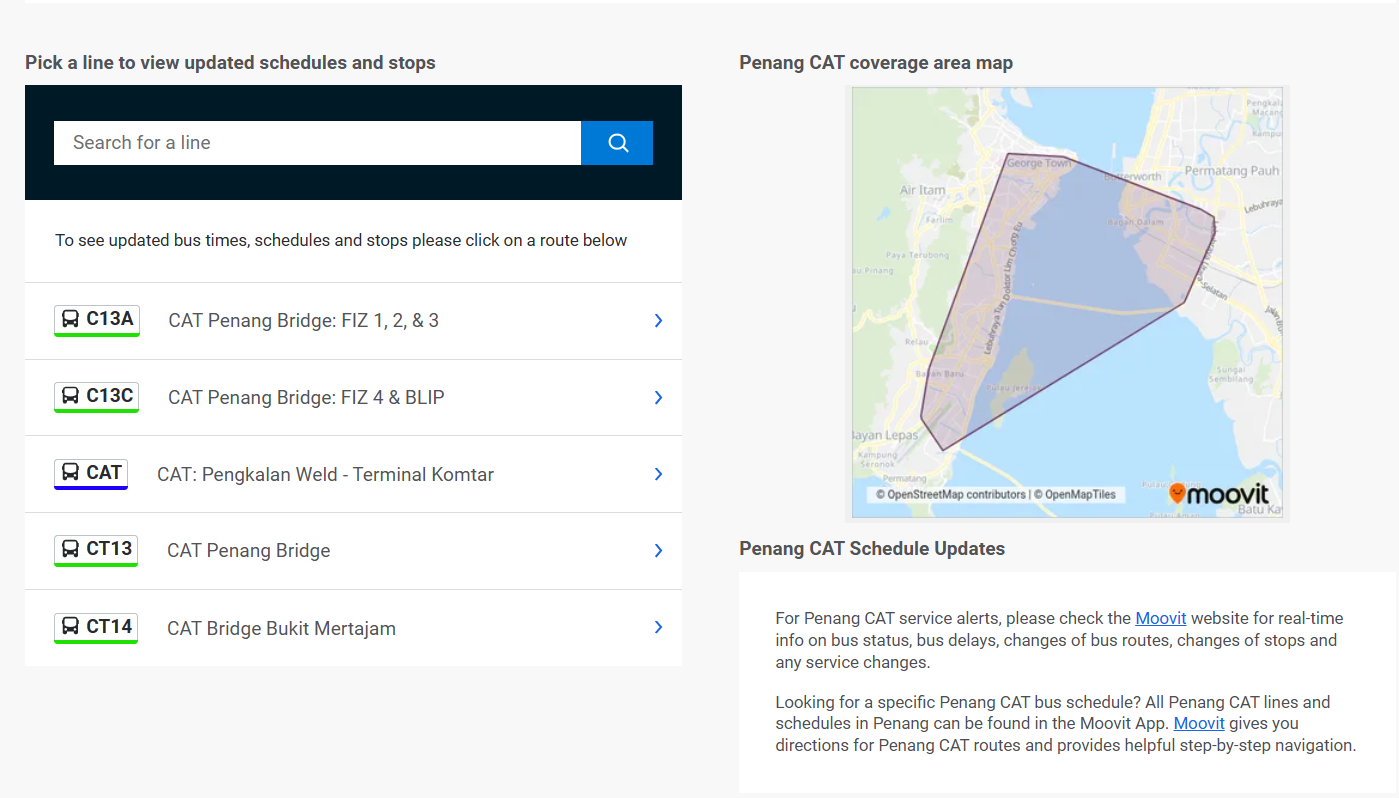Click the CT14 bus line badge

[96, 627]
